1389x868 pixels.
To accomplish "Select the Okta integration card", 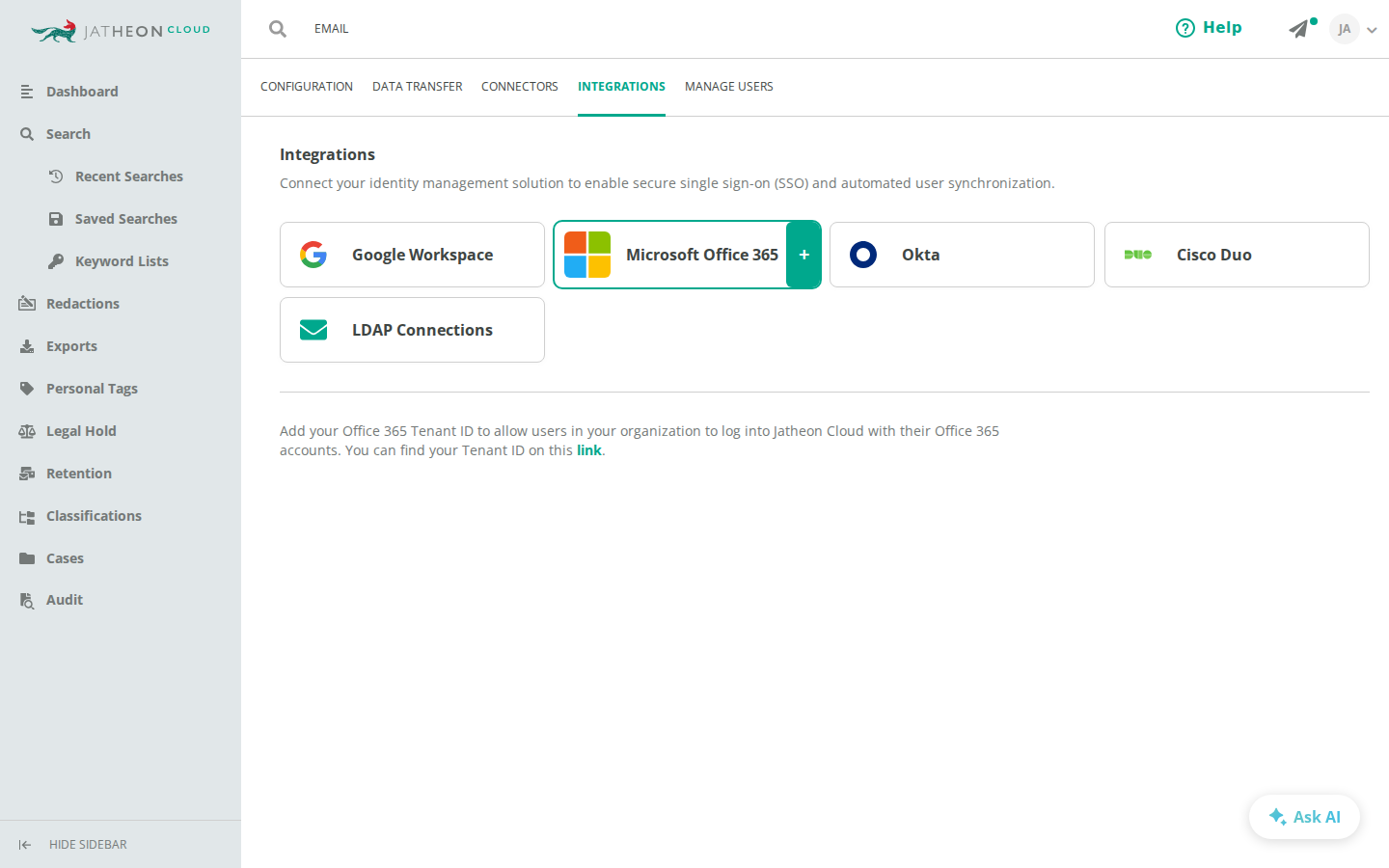I will point(962,255).
